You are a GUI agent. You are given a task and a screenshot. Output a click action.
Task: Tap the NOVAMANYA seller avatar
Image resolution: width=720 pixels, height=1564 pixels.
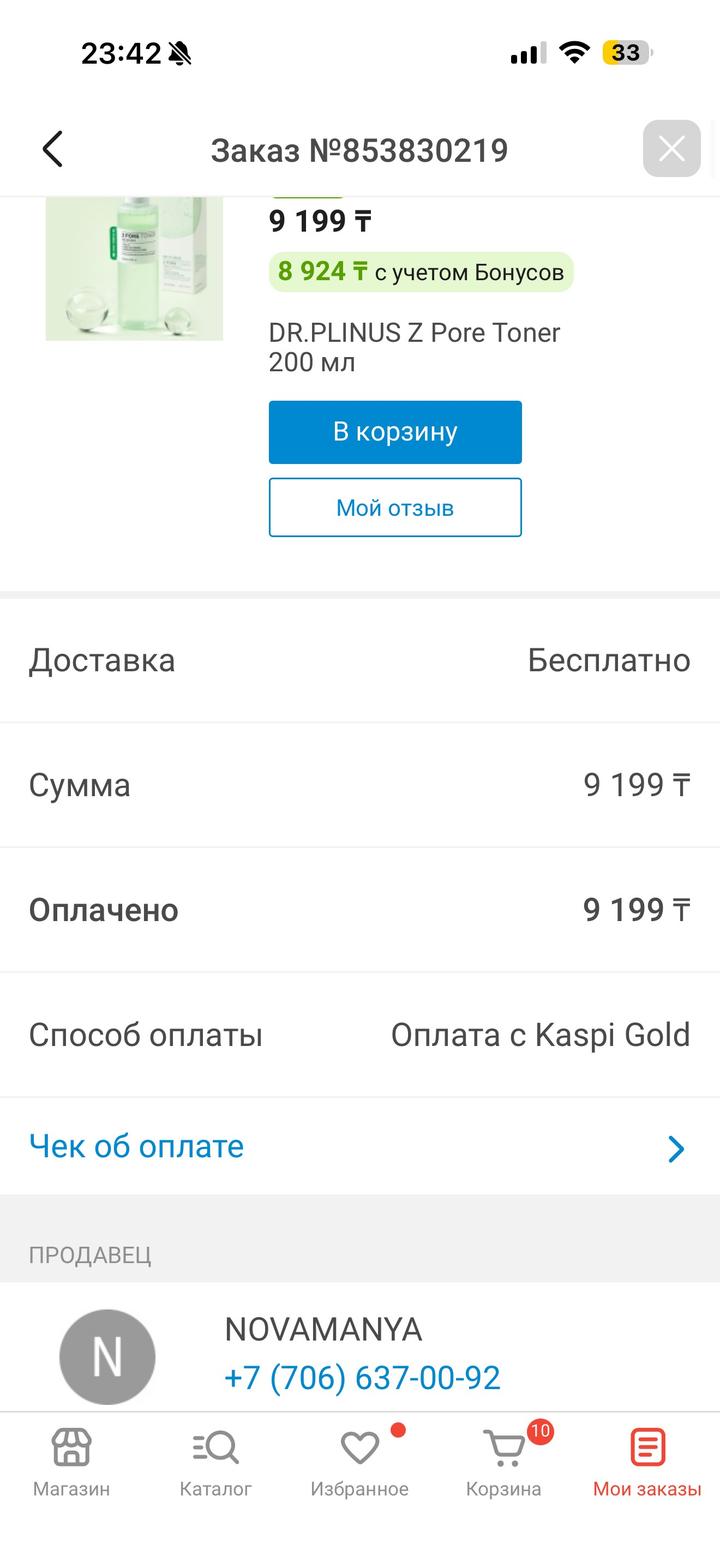pyautogui.click(x=107, y=1357)
